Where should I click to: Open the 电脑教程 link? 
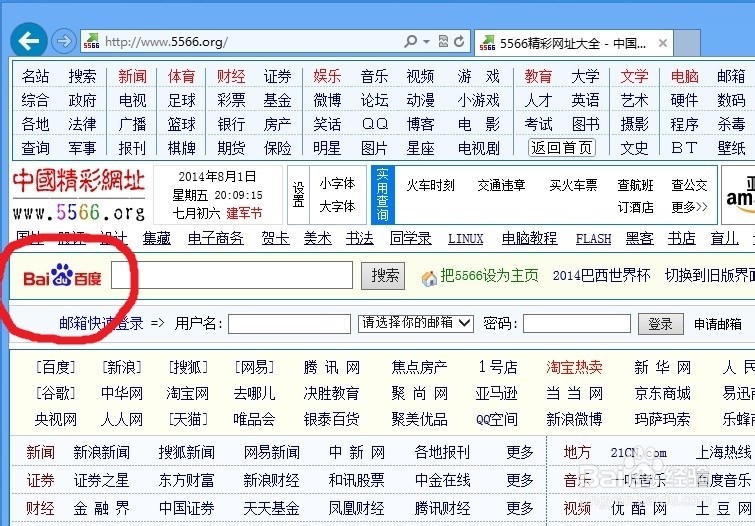point(529,238)
